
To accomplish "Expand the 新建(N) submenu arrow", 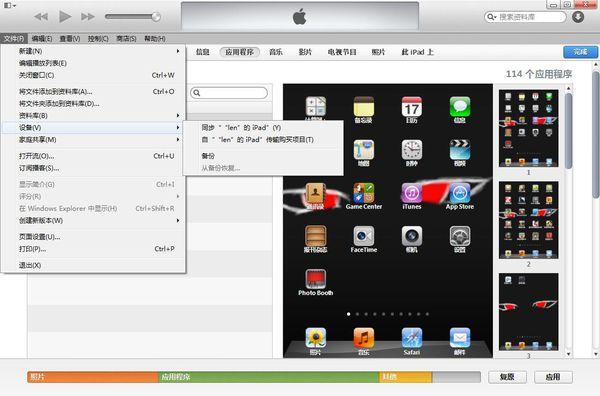I will (178, 51).
